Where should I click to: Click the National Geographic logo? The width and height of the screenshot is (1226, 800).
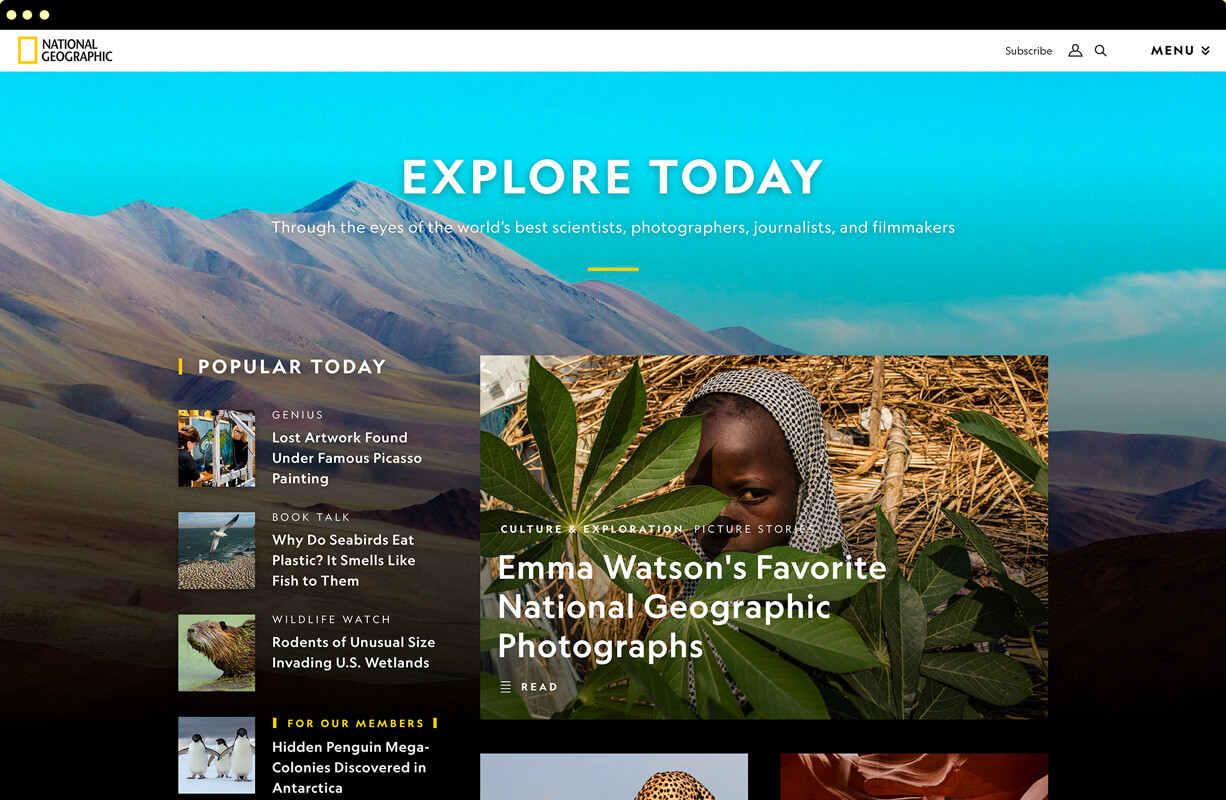(65, 50)
